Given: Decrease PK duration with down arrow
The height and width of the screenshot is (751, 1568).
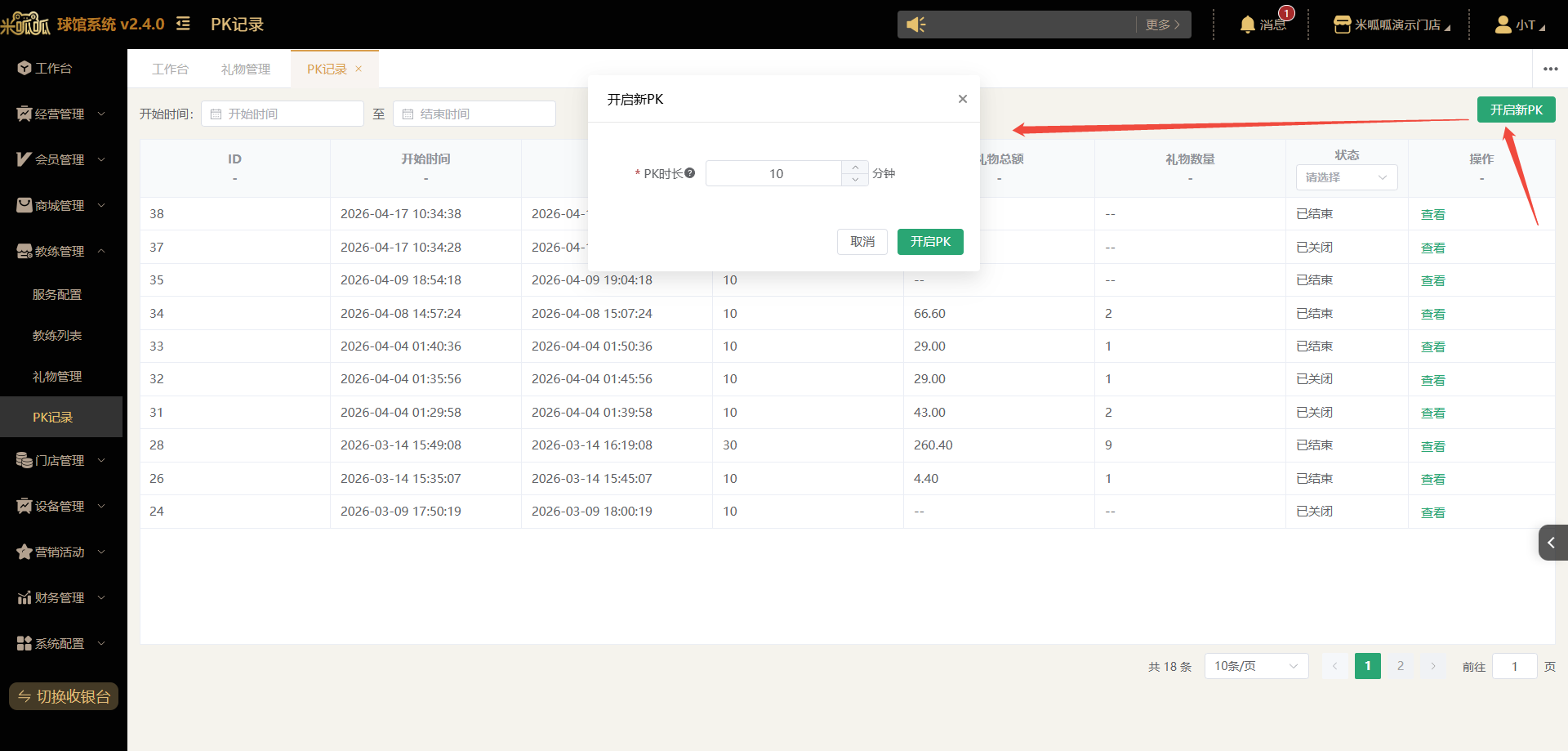Looking at the screenshot, I should [855, 179].
